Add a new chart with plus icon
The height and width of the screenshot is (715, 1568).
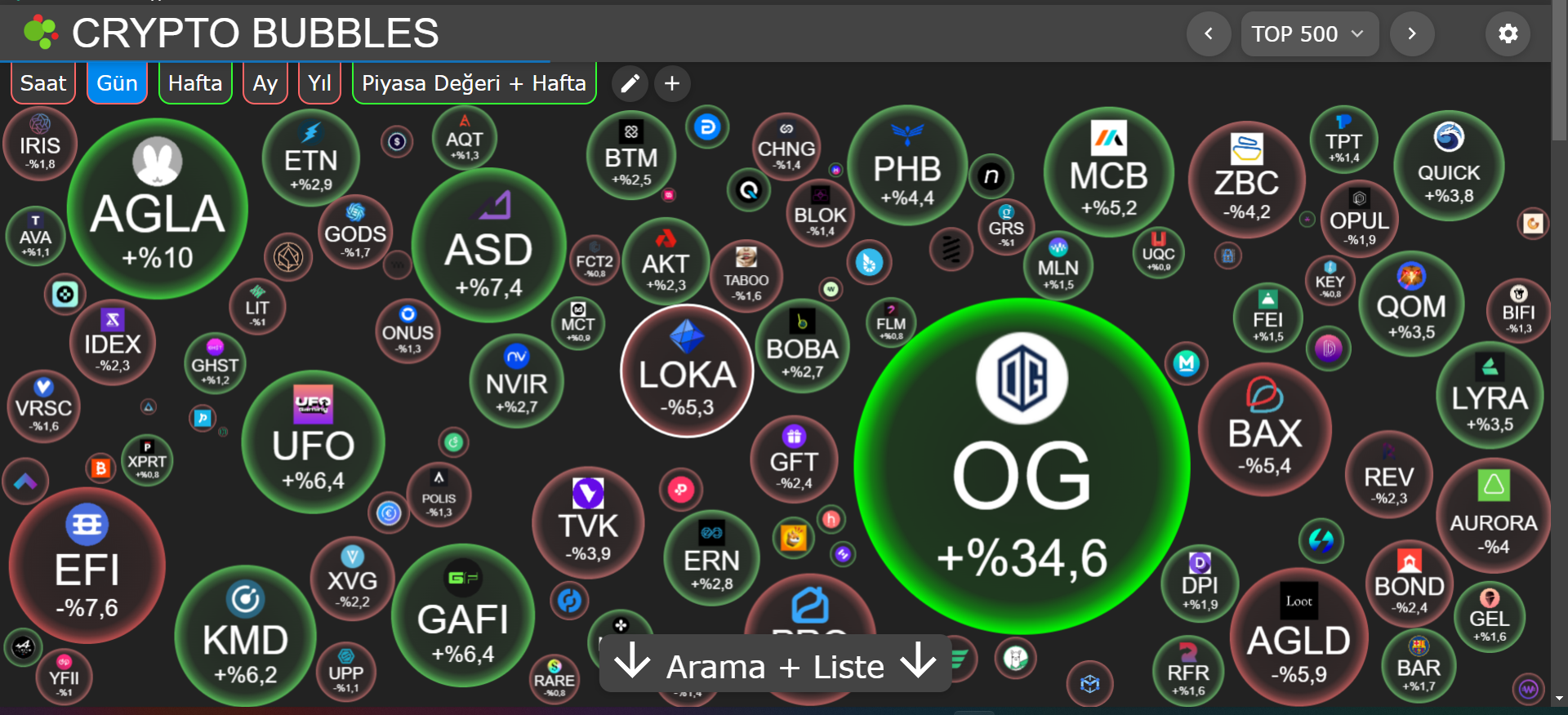(x=672, y=83)
